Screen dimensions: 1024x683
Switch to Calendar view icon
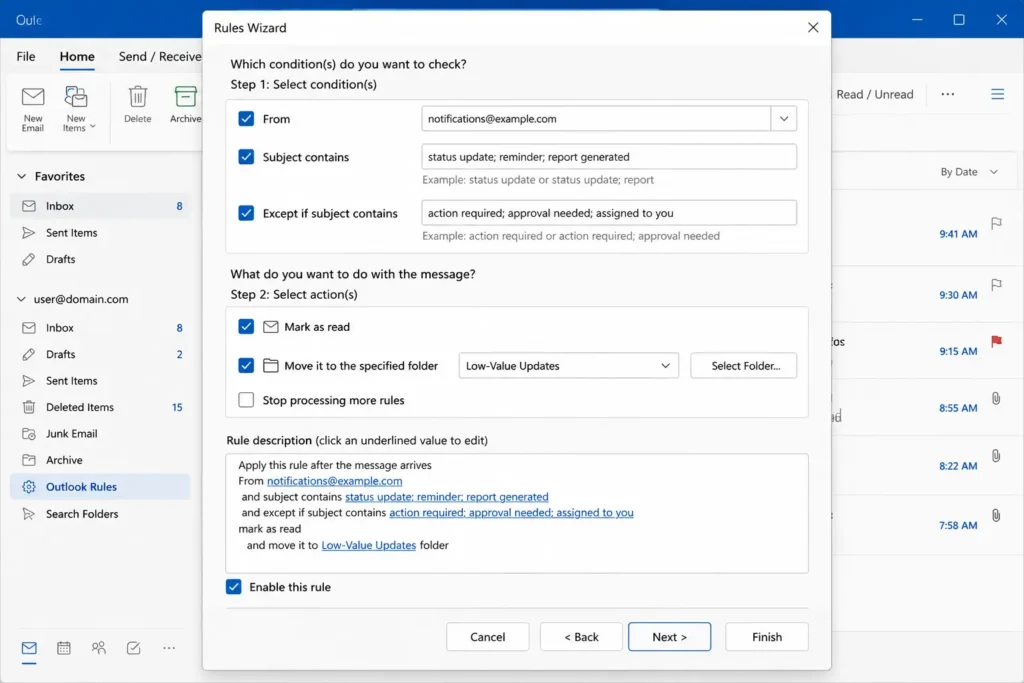63,648
